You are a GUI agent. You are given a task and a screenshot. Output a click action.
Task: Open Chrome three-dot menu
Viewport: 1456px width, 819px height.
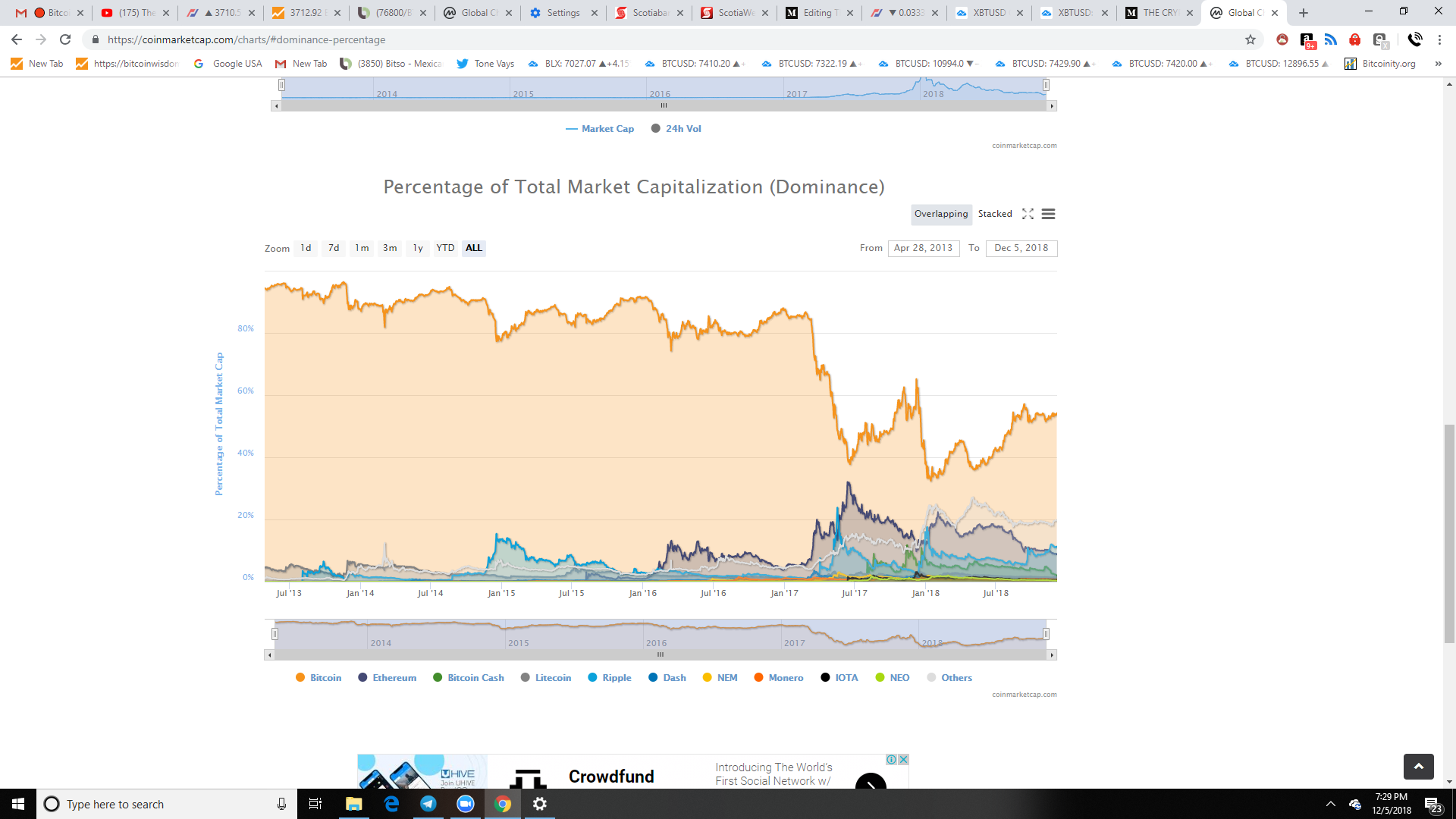pos(1439,39)
